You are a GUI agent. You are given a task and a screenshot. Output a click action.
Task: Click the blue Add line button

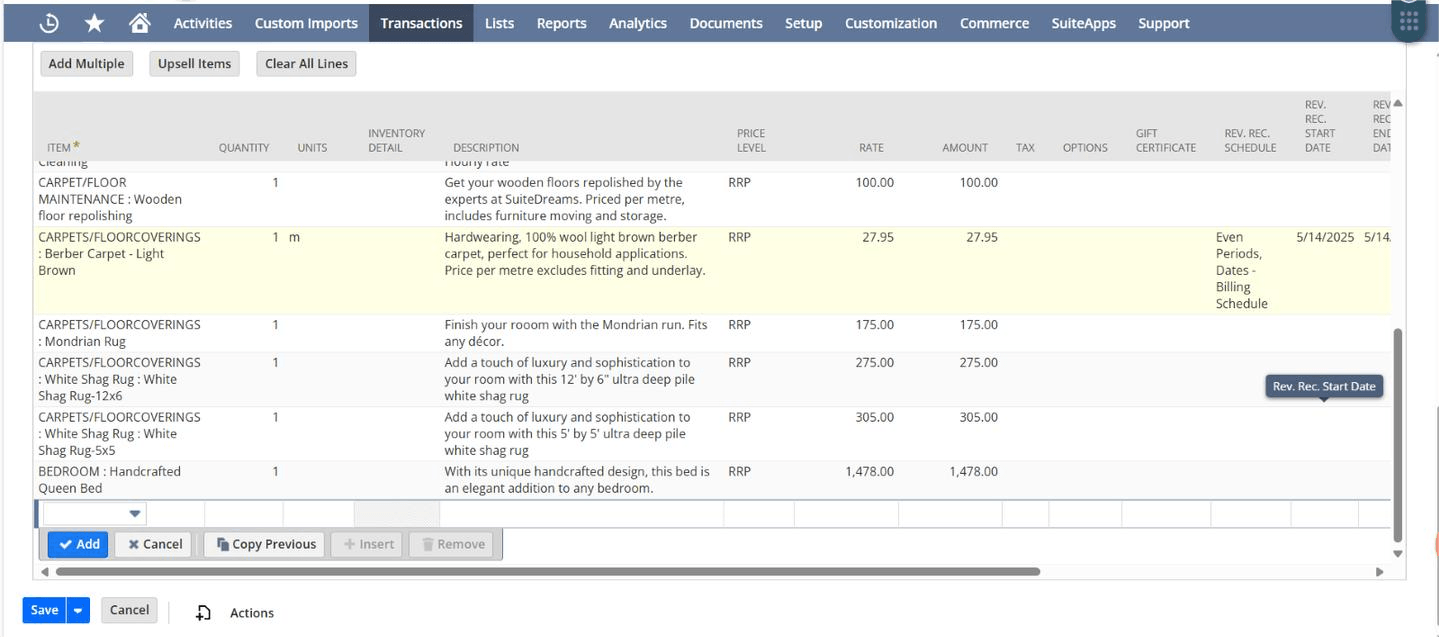point(78,544)
